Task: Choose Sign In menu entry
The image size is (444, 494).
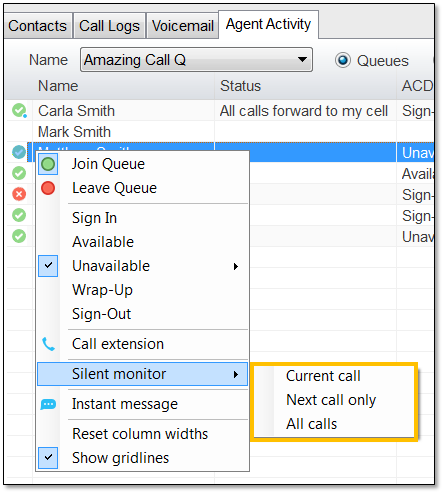Action: (x=142, y=218)
